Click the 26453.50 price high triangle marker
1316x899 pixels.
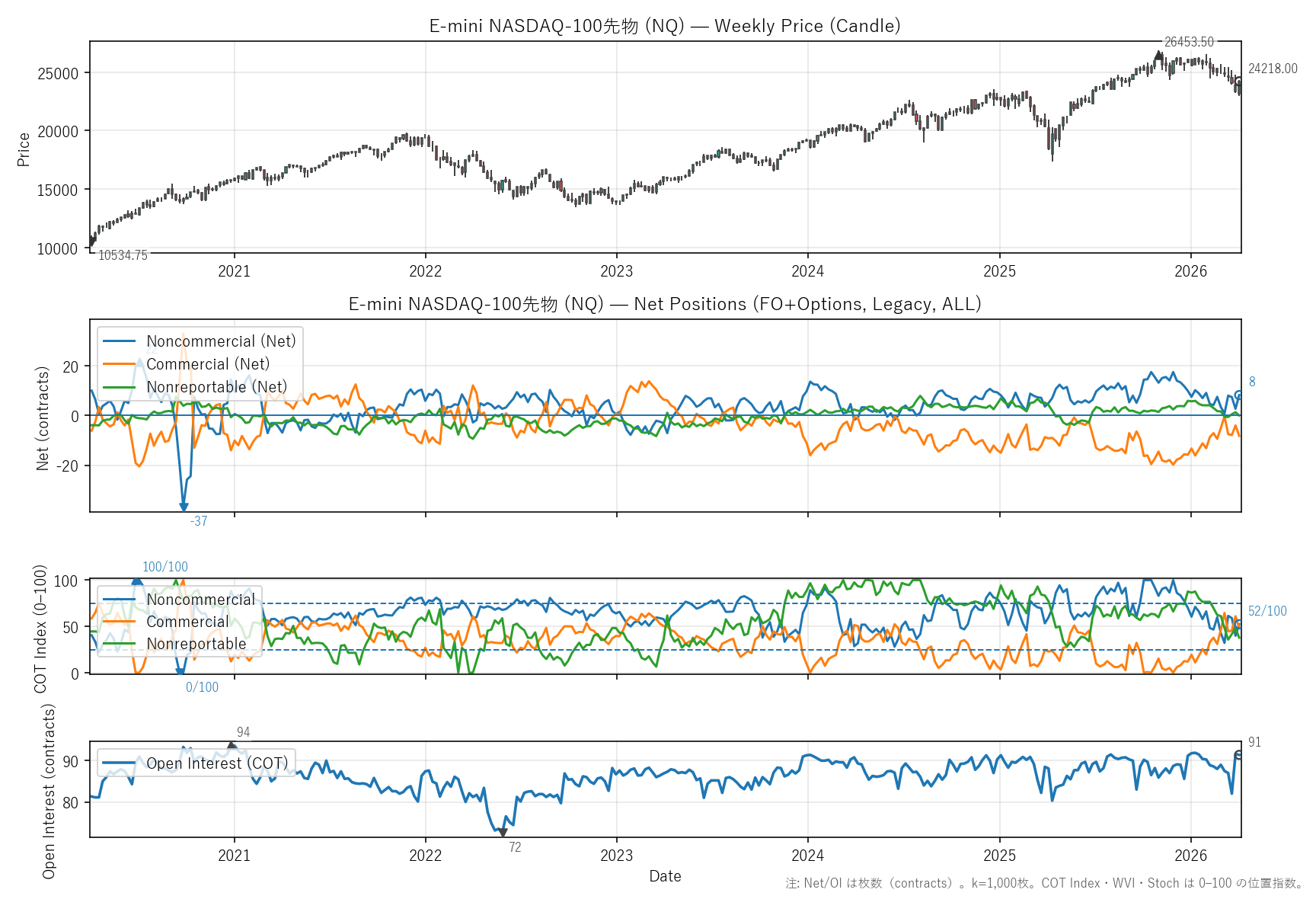(1158, 55)
